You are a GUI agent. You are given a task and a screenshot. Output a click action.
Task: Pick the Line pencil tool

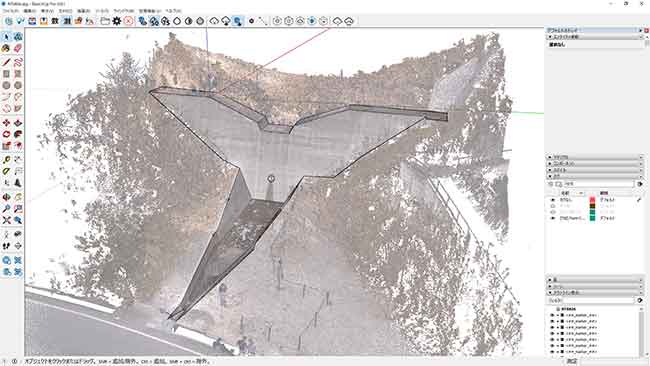(x=6, y=63)
